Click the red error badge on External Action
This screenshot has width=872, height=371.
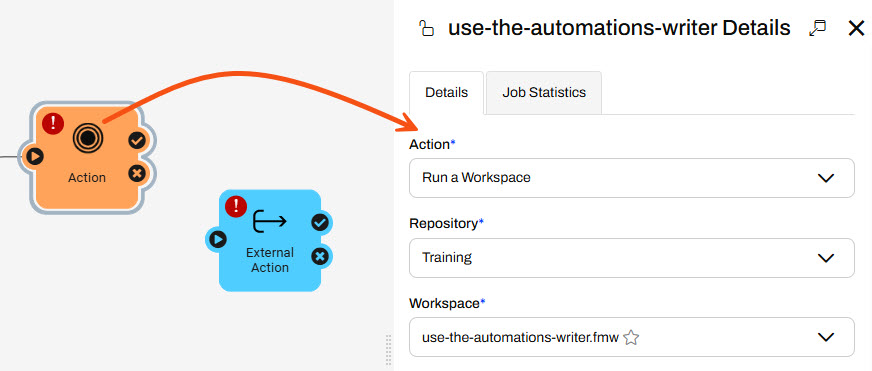(236, 206)
